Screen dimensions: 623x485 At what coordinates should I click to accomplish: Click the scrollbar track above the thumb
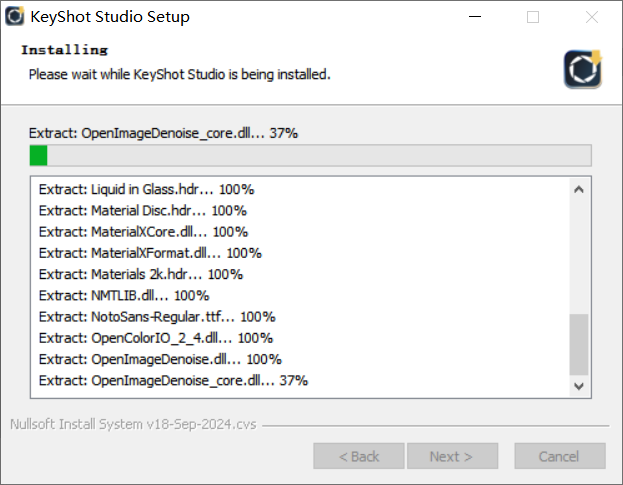579,257
